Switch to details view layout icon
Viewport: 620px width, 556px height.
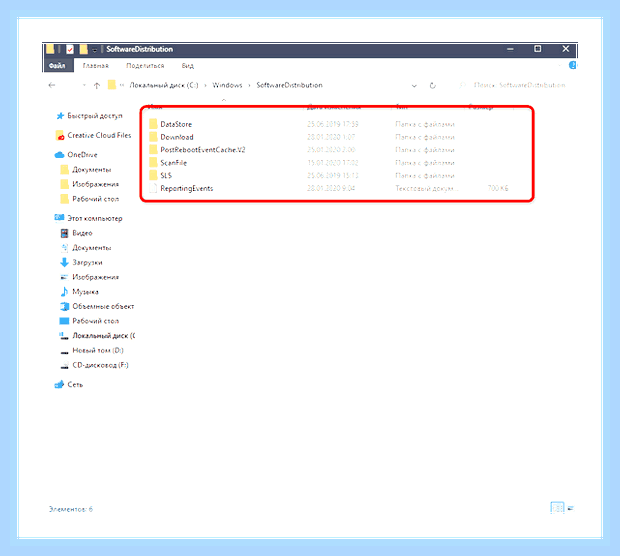pyautogui.click(x=557, y=508)
